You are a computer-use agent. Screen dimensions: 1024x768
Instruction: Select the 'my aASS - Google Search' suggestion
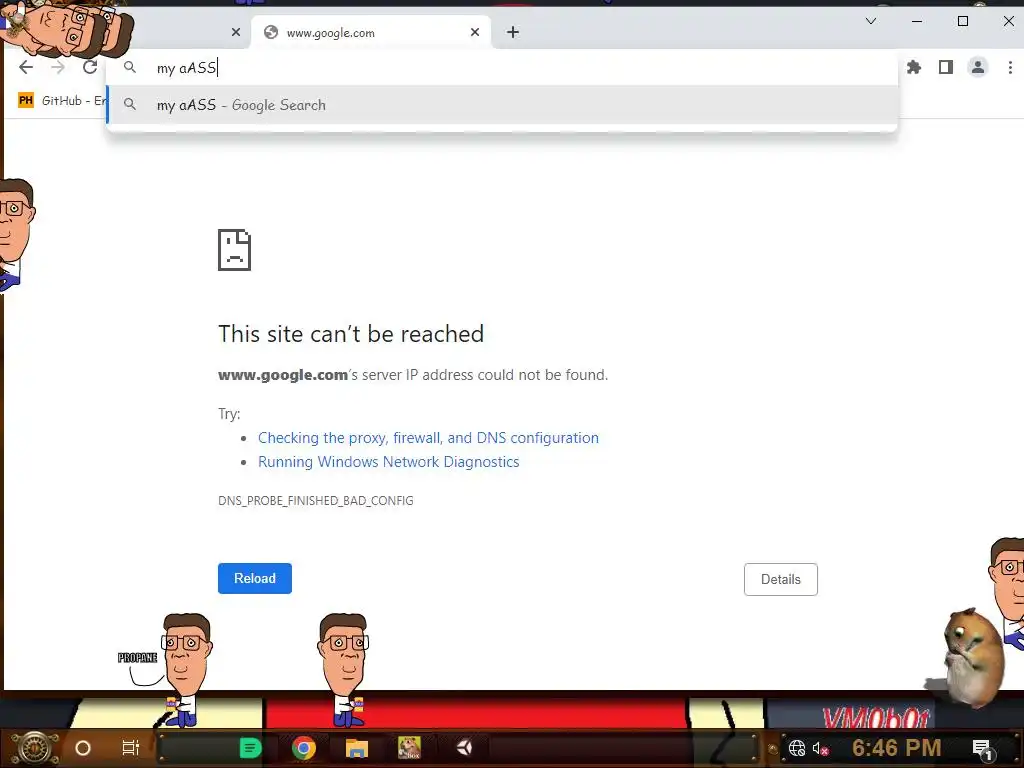pos(502,104)
